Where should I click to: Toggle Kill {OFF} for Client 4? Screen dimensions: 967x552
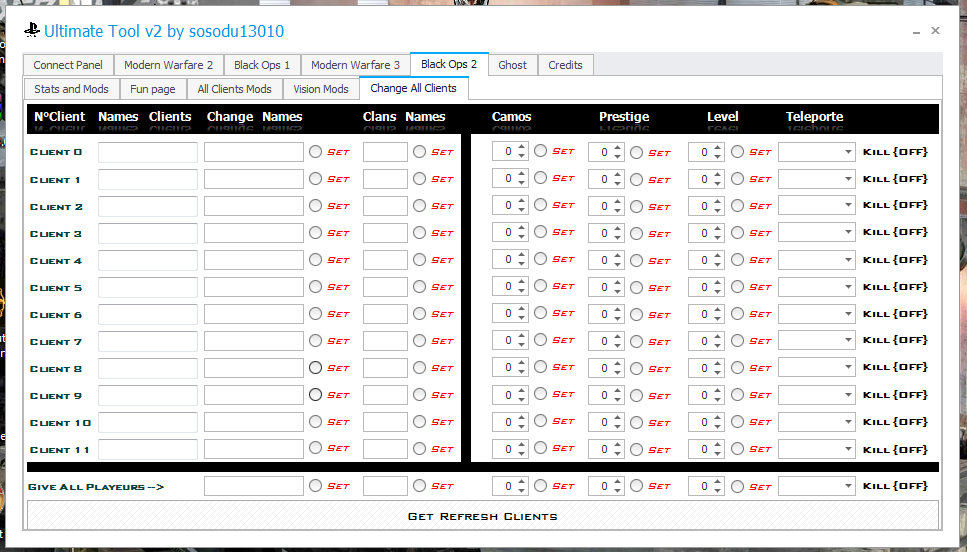pos(895,260)
